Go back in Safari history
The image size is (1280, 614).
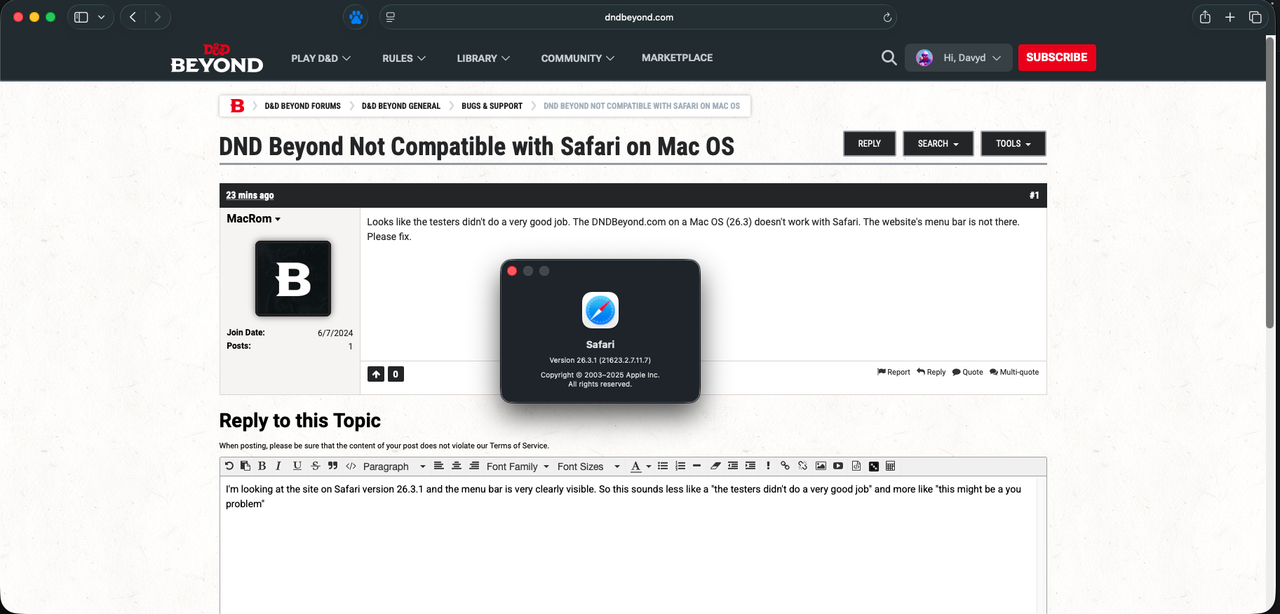pyautogui.click(x=133, y=17)
